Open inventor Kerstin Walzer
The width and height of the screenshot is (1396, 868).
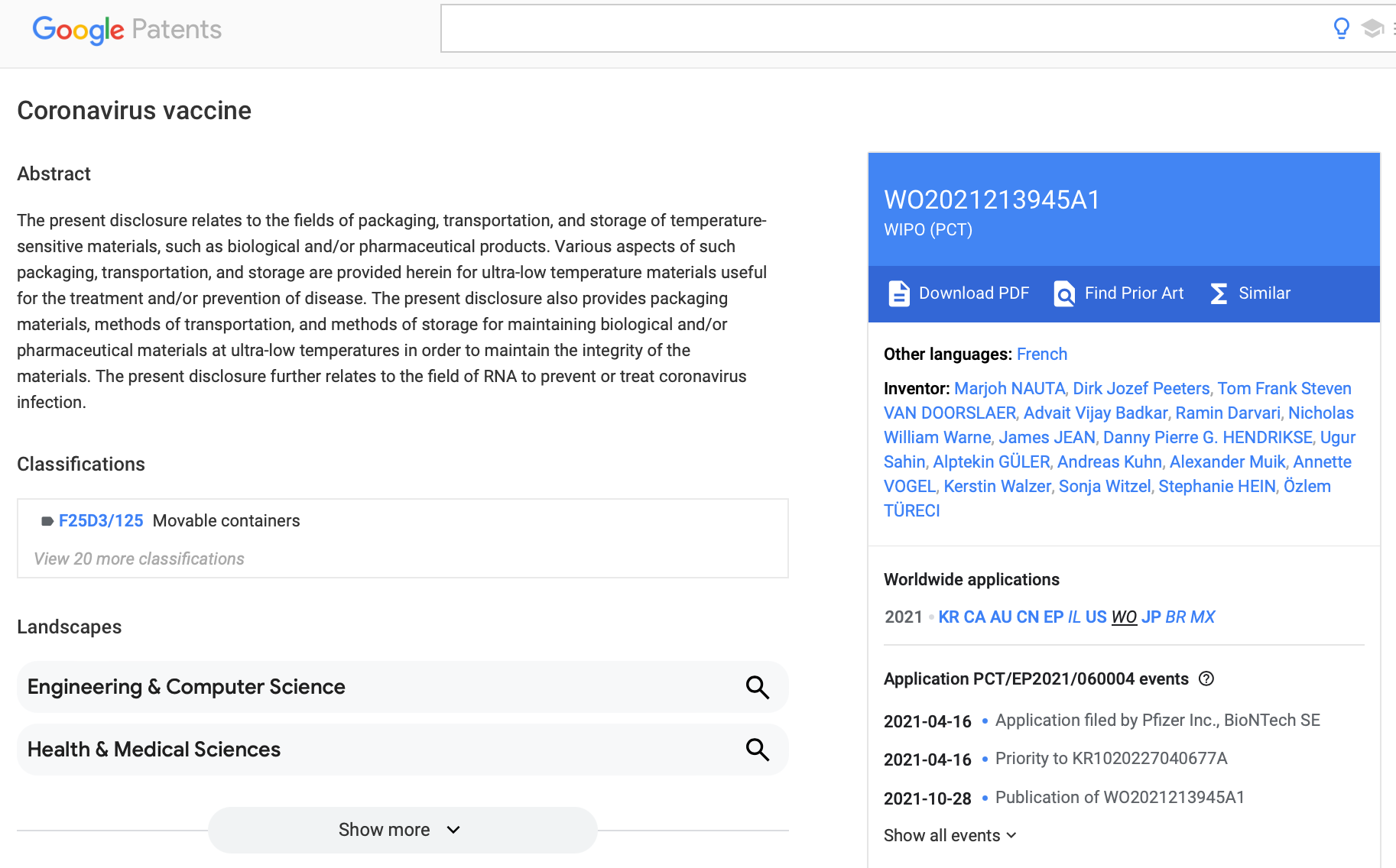997,486
